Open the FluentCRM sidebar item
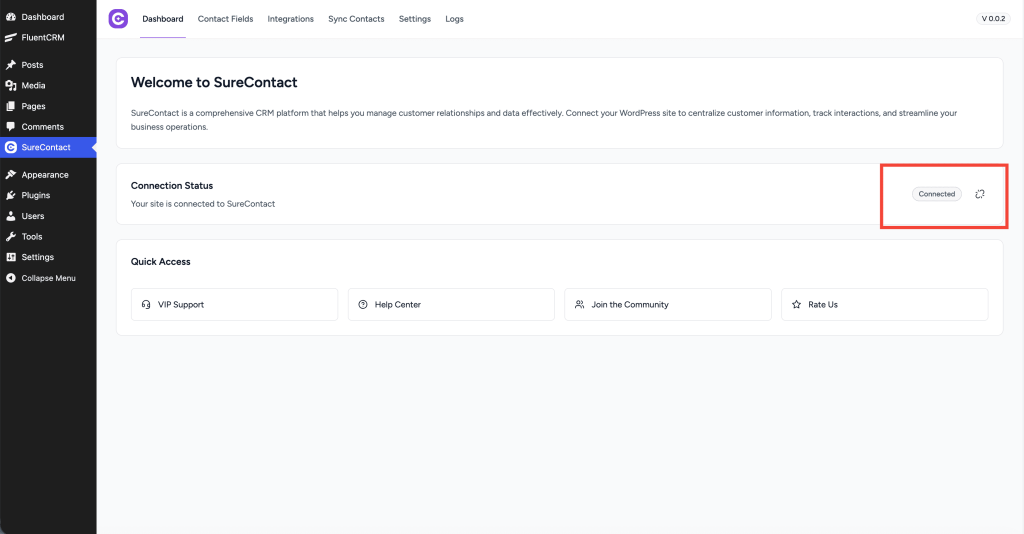The width and height of the screenshot is (1024, 534). [42, 37]
